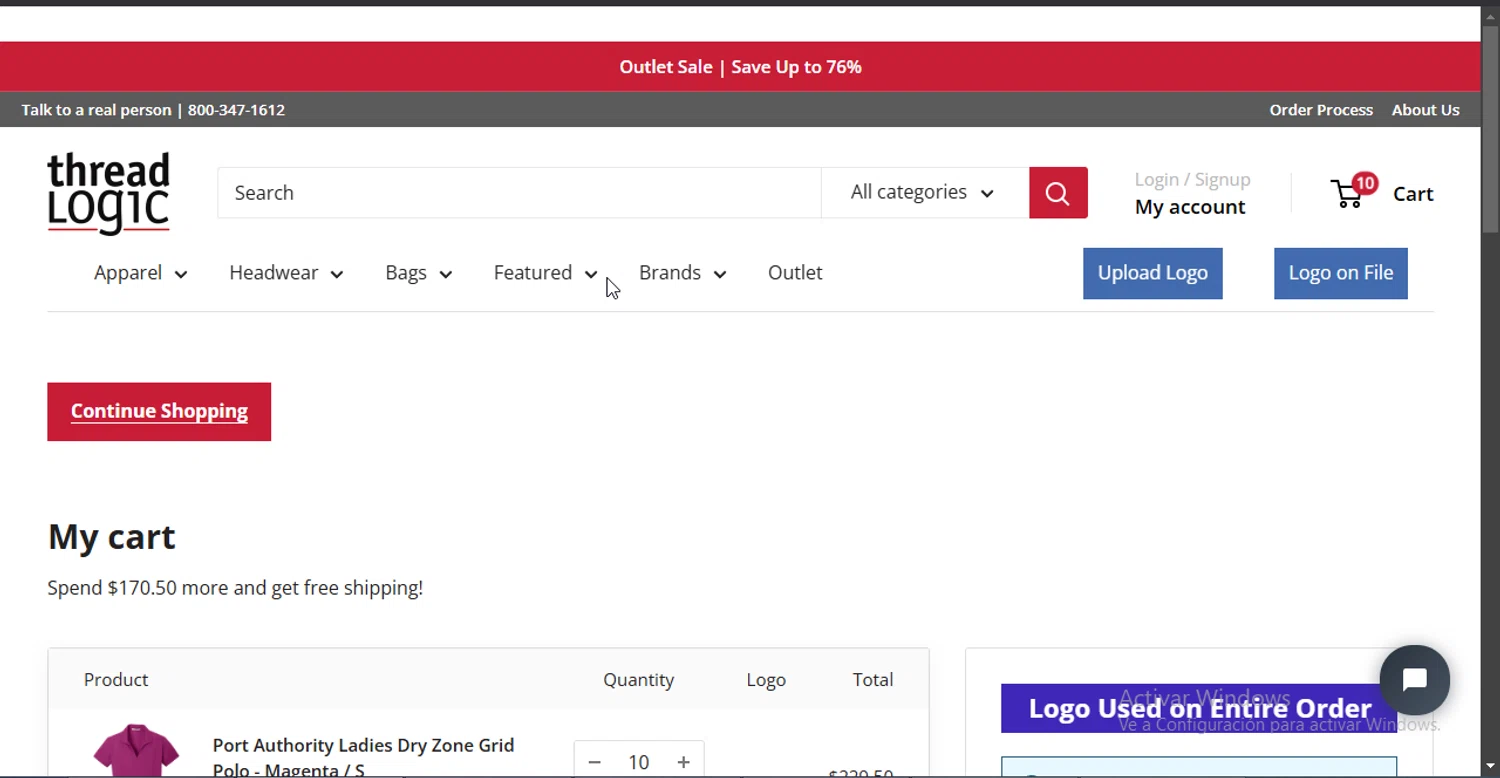Click the Cart text link
Screen dimensions: 1500x778
point(1413,194)
